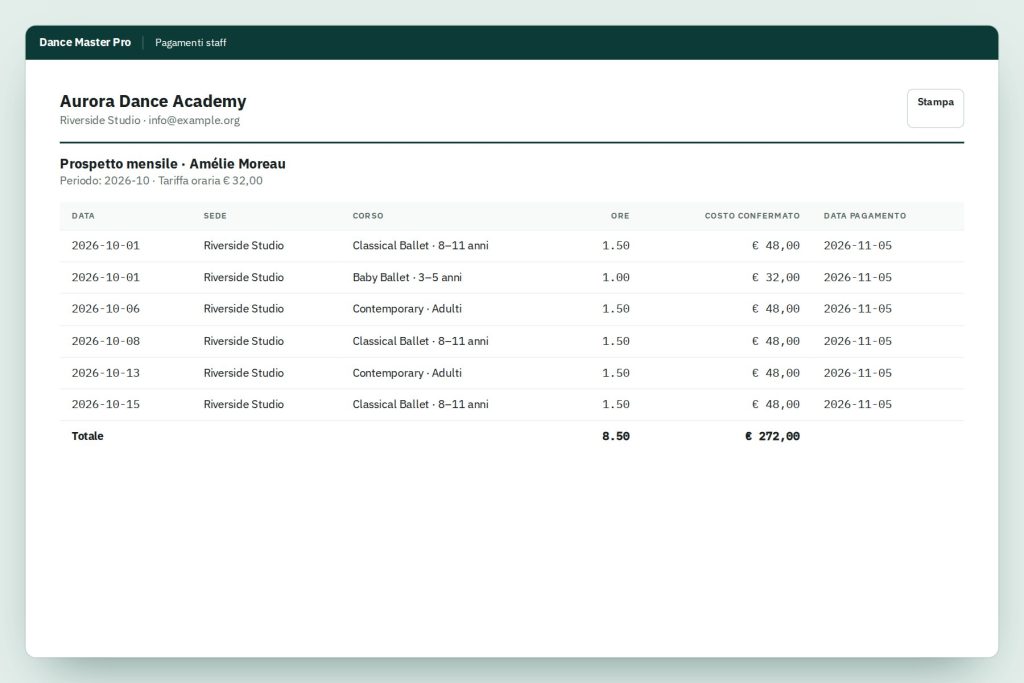
Task: Select the 2026-10-15 date cell
Action: coord(106,404)
